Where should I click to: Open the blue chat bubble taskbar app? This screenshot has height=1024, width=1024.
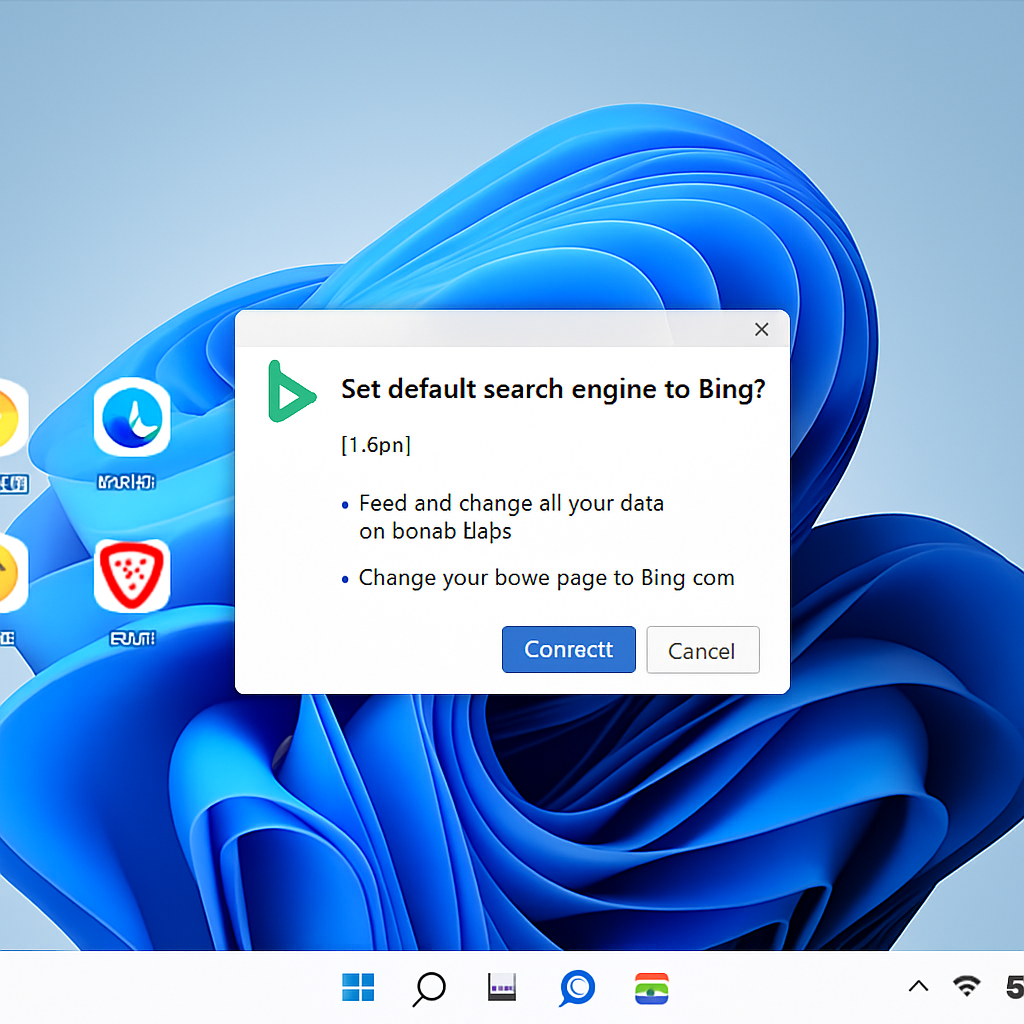pyautogui.click(x=577, y=987)
